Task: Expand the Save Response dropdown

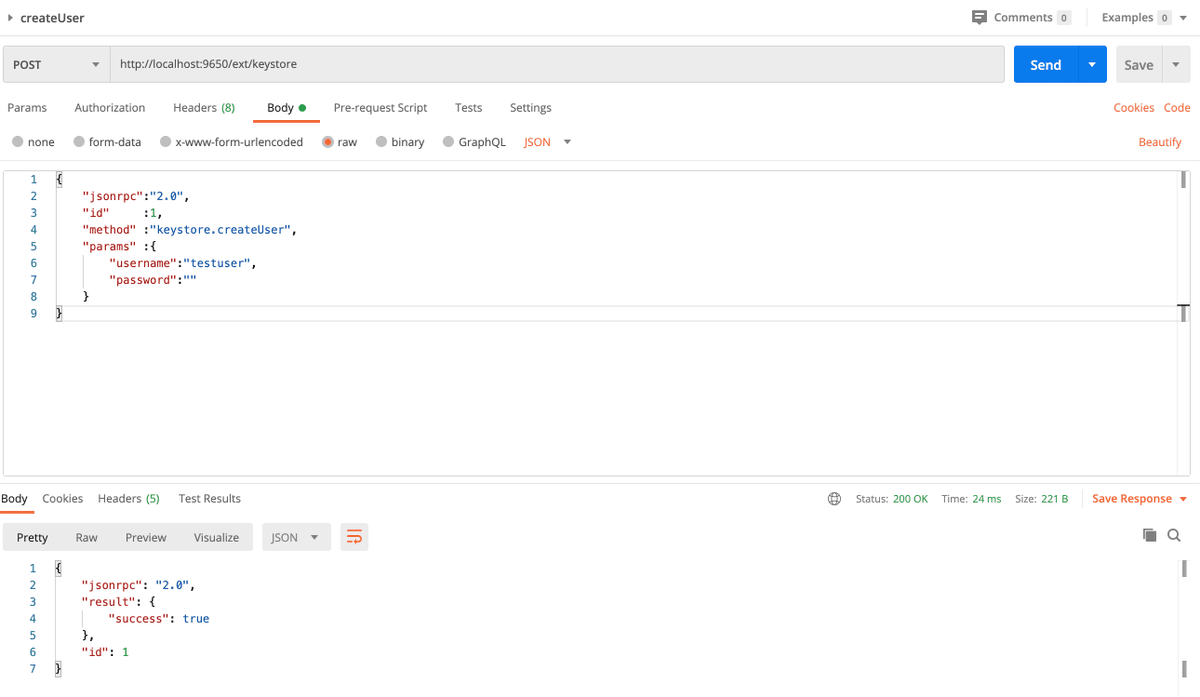Action: pos(1183,499)
